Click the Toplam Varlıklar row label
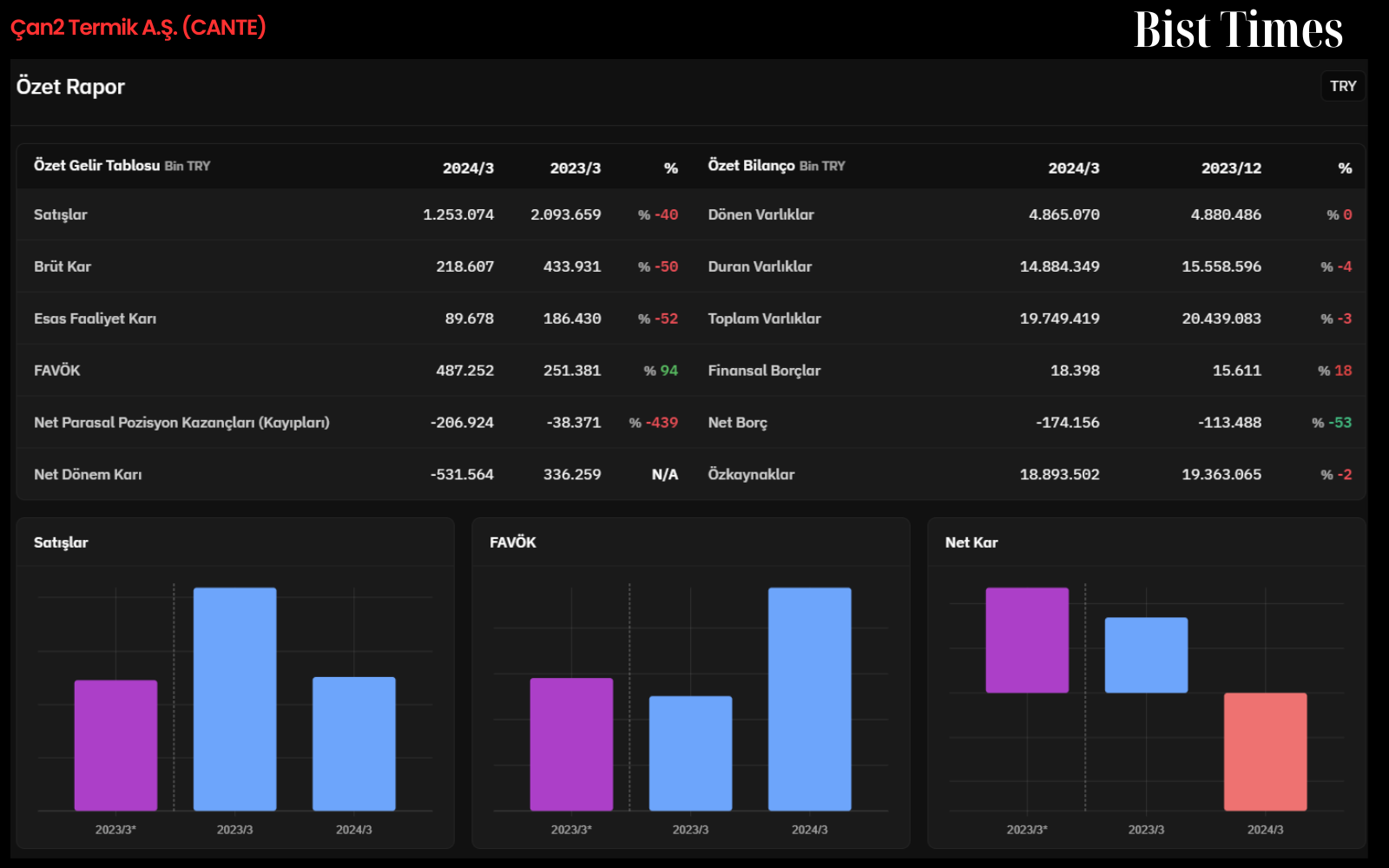Image resolution: width=1389 pixels, height=868 pixels. click(764, 319)
